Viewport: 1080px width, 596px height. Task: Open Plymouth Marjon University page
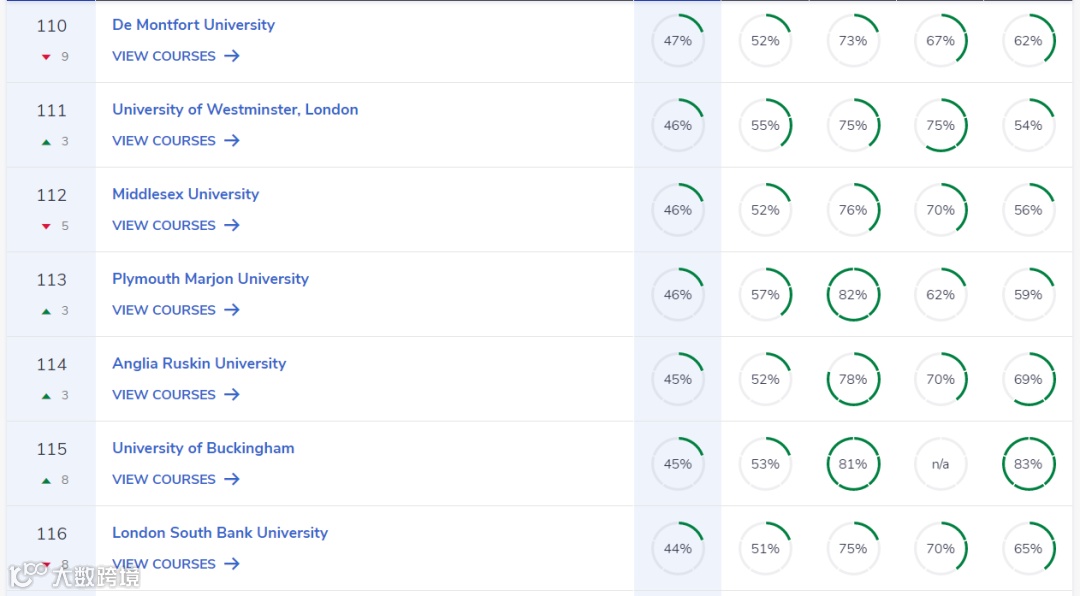coord(210,279)
